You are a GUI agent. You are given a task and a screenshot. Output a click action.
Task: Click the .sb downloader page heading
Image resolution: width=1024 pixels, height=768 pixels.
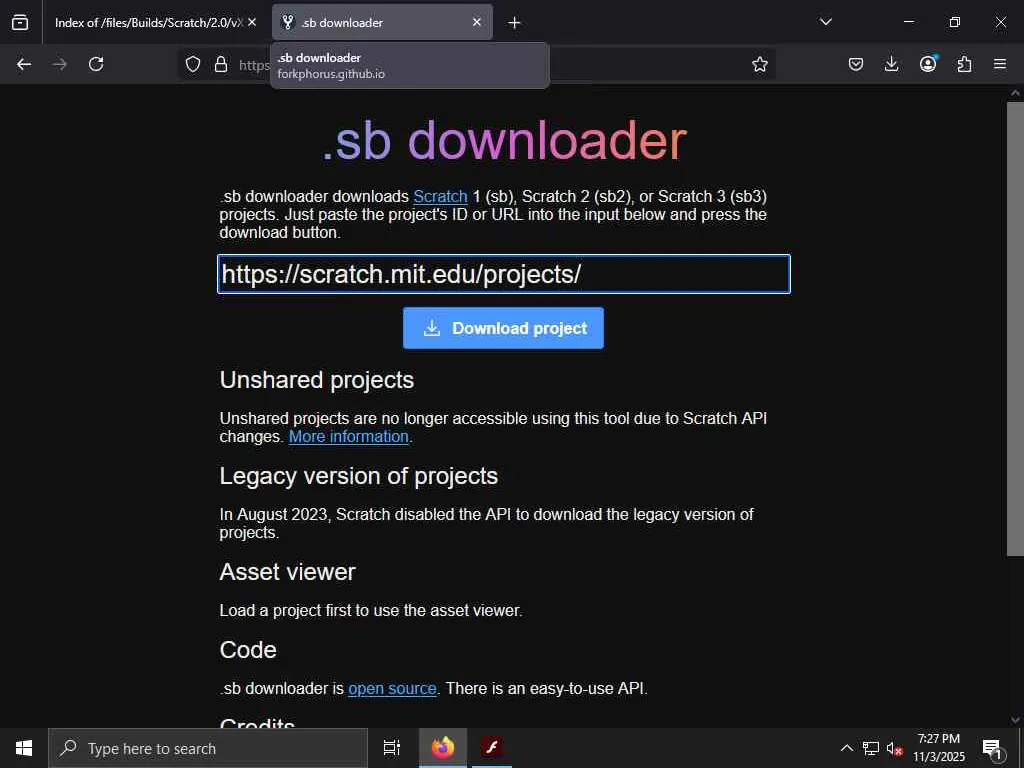(505, 140)
